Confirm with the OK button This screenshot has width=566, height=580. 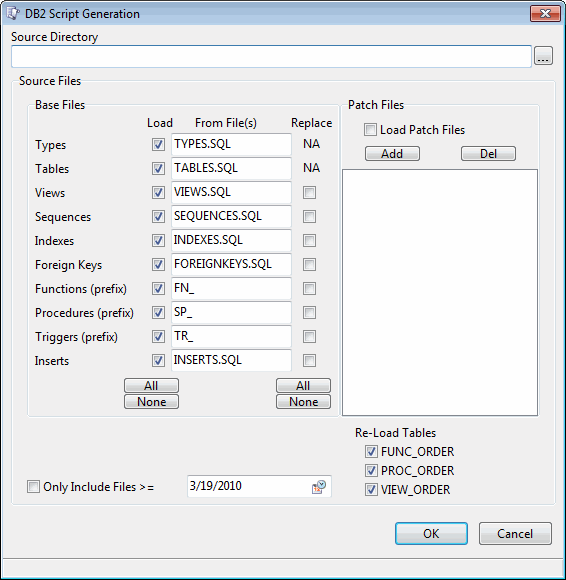pos(431,533)
